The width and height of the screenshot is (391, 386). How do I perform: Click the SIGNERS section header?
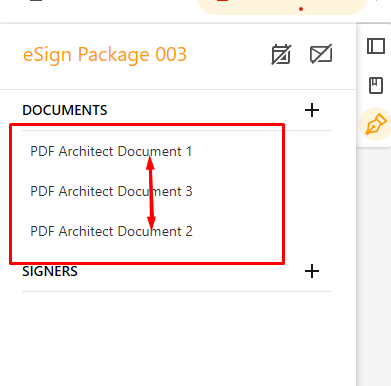tap(50, 271)
